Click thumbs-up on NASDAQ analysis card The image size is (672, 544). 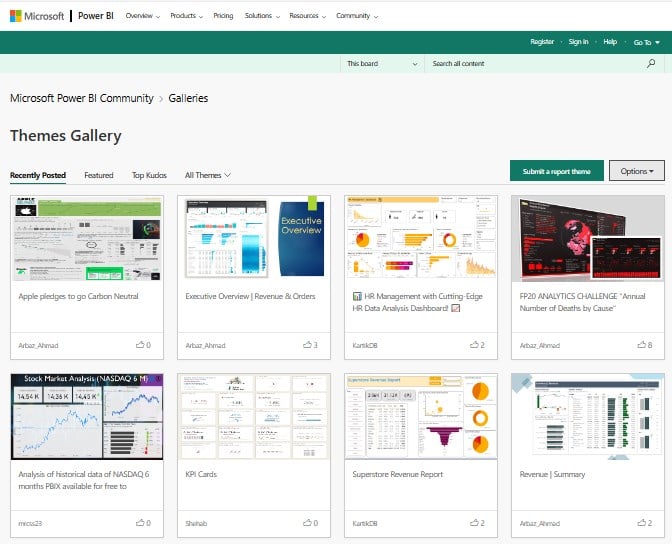pos(140,523)
